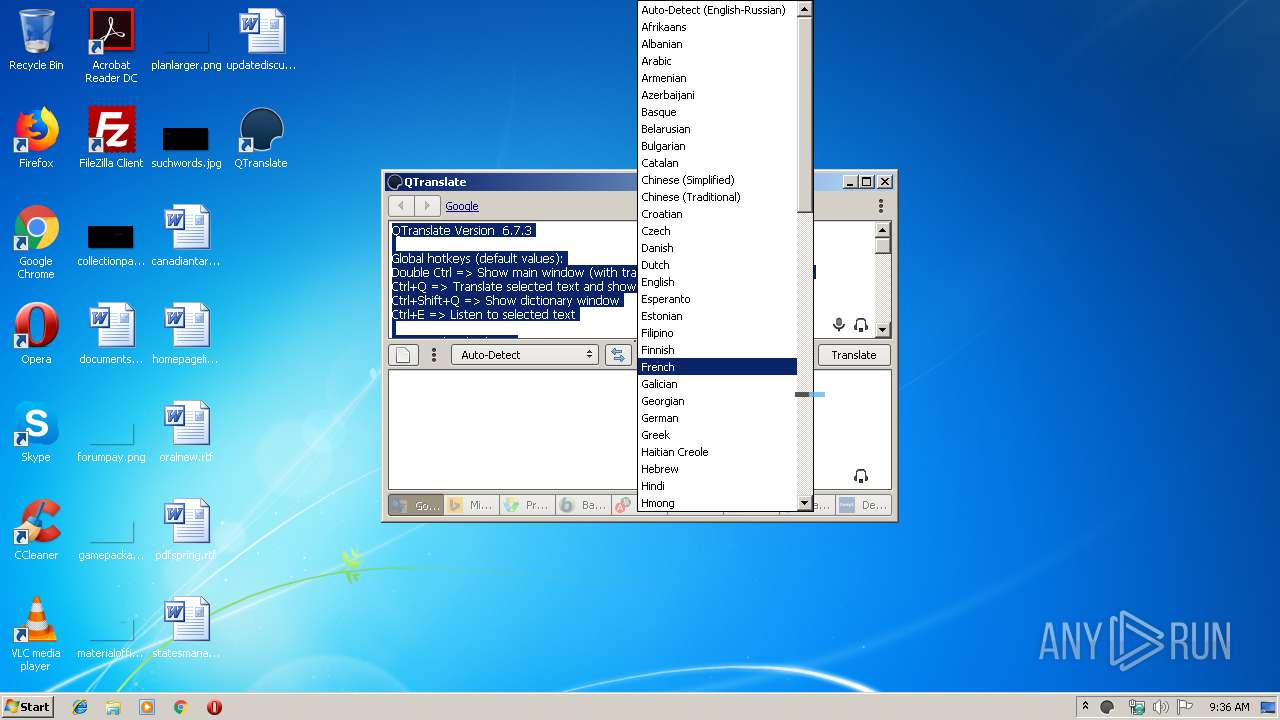This screenshot has width=1280, height=720.
Task: Pick Galician language entry
Action: (x=717, y=384)
